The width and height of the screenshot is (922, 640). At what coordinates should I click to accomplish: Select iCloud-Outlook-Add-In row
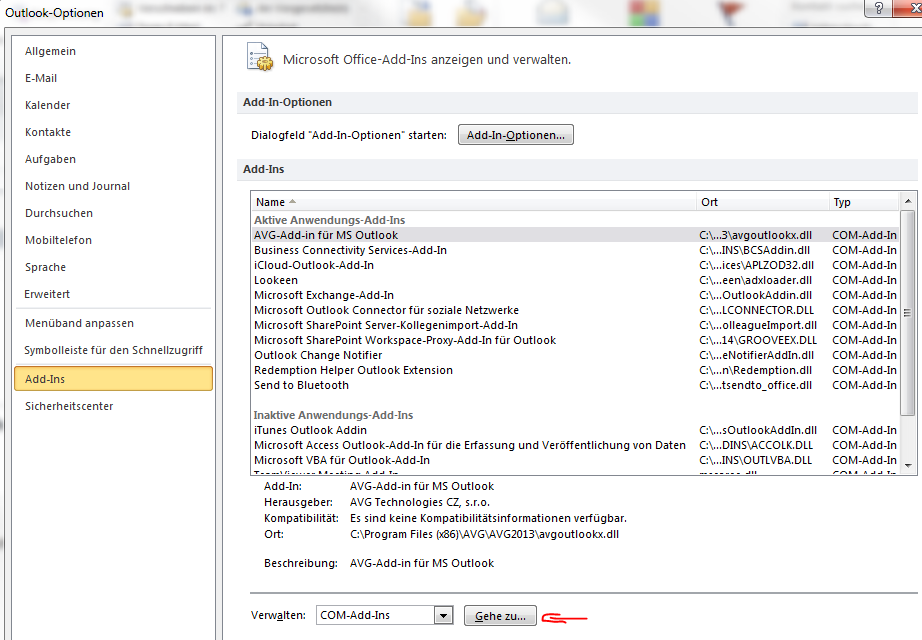click(x=575, y=265)
